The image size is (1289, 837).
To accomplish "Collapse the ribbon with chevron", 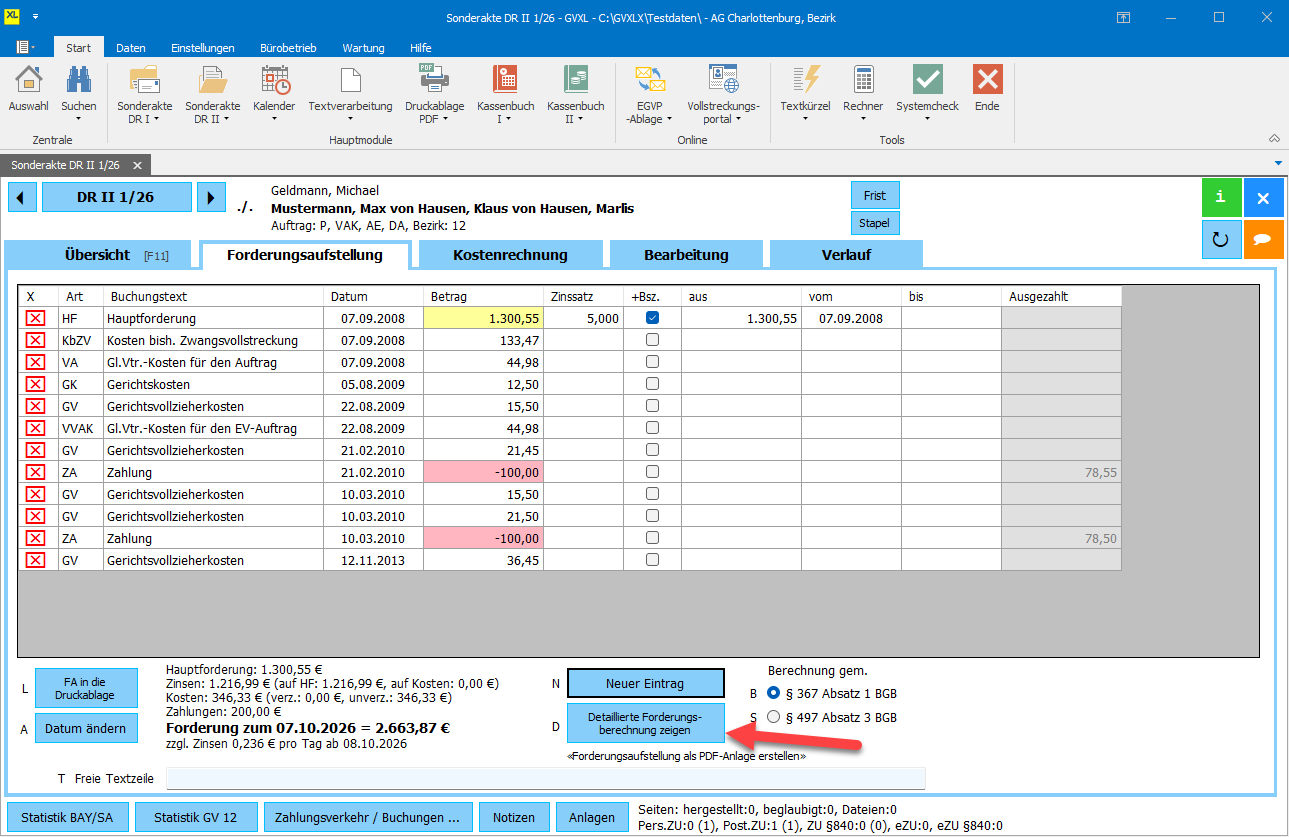I will (1274, 138).
